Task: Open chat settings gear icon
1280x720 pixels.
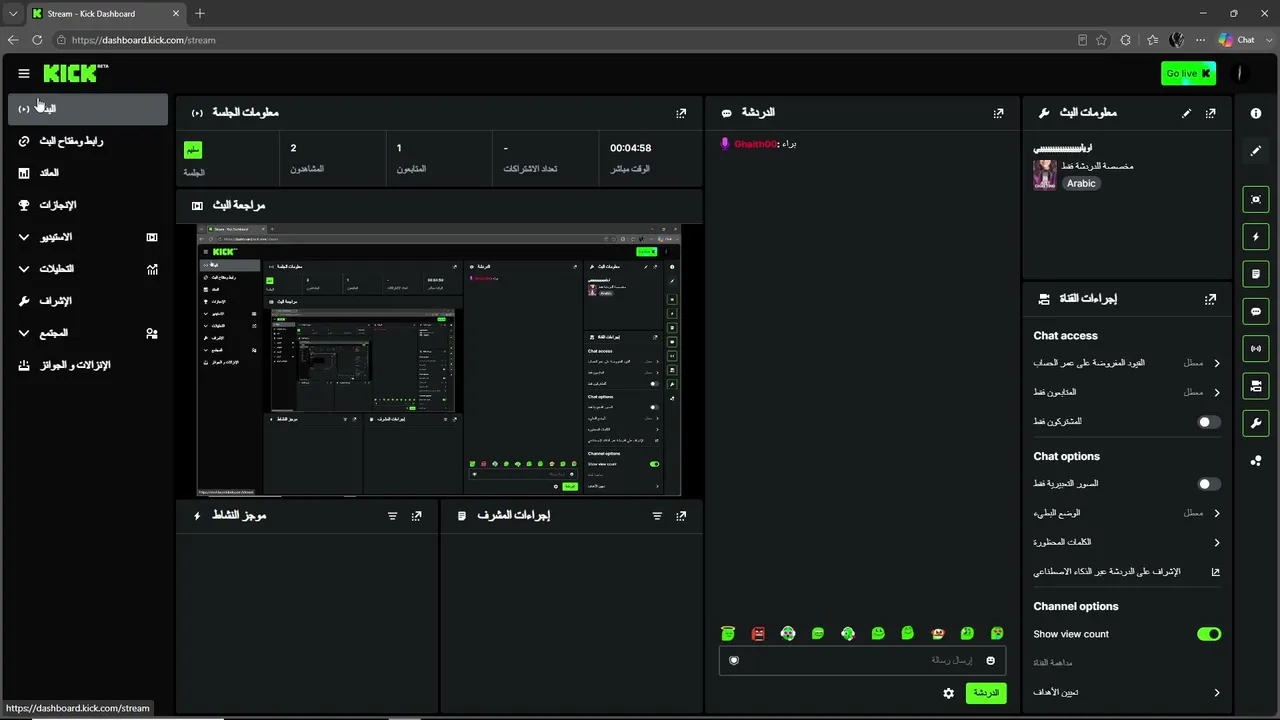Action: [x=949, y=693]
